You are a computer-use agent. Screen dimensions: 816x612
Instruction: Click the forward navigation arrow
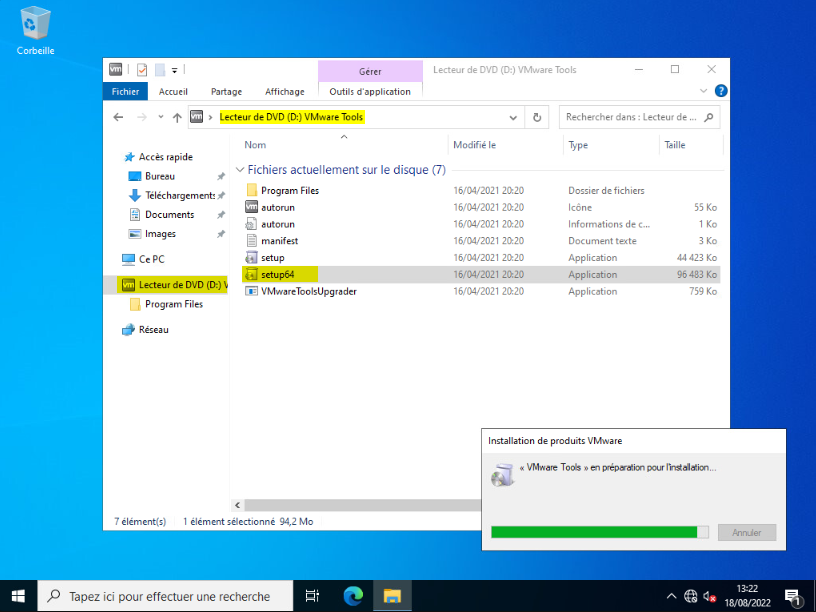tap(142, 117)
